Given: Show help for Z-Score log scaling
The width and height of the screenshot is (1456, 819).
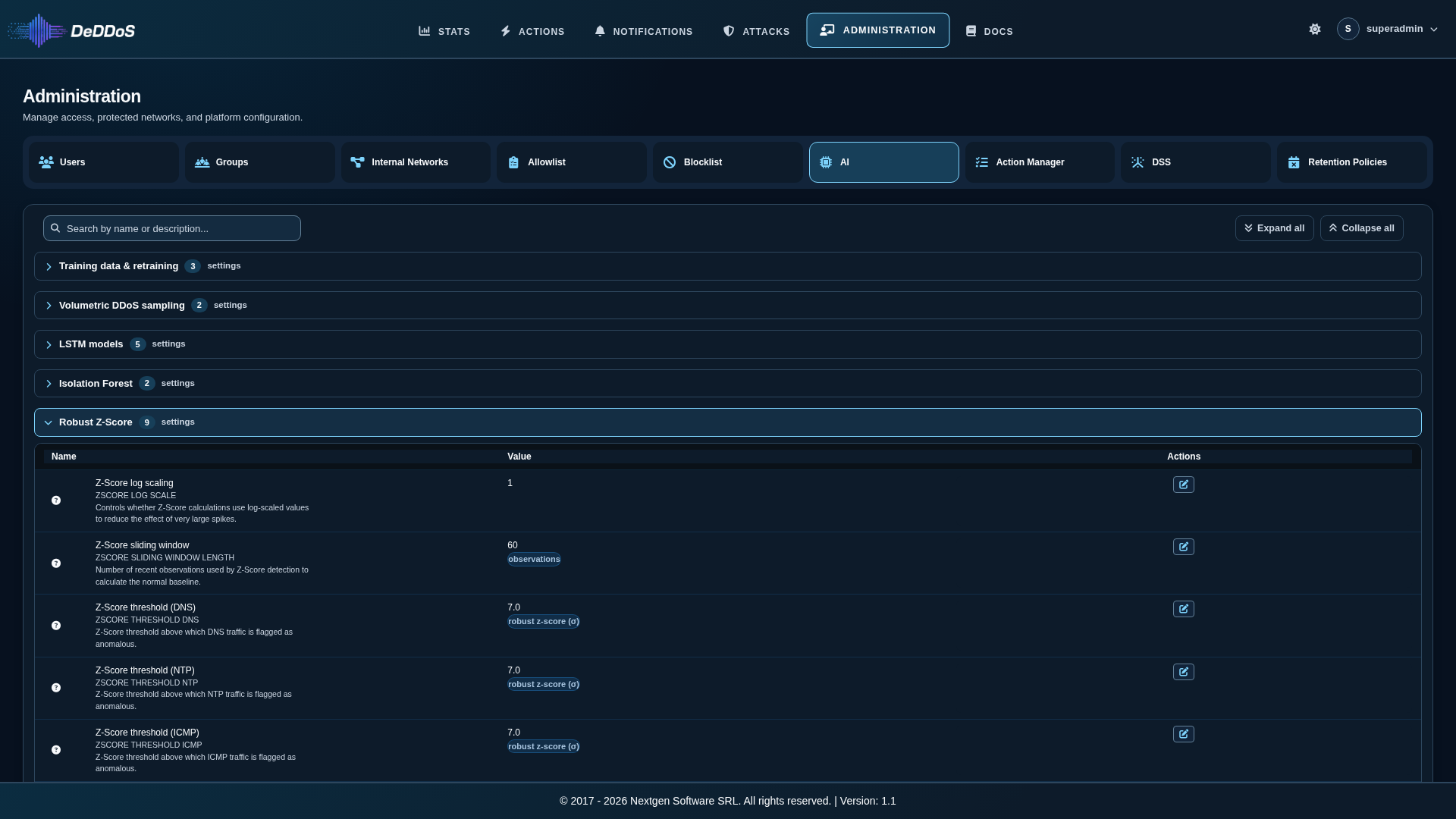Looking at the screenshot, I should click(x=56, y=500).
